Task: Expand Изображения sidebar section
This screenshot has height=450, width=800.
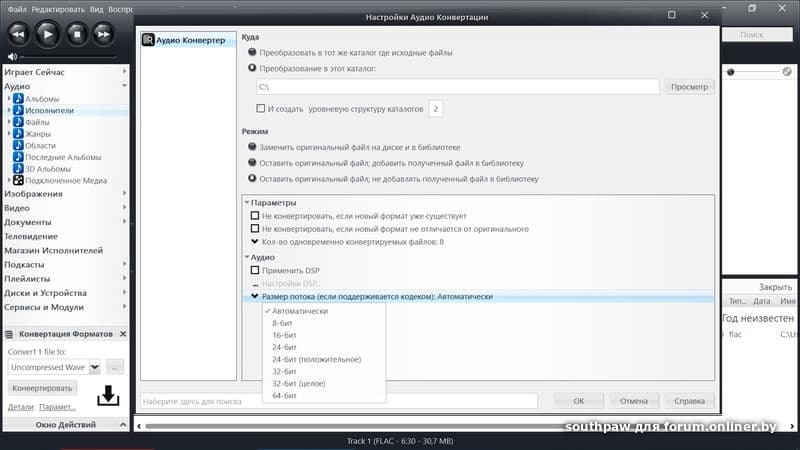Action: point(124,193)
